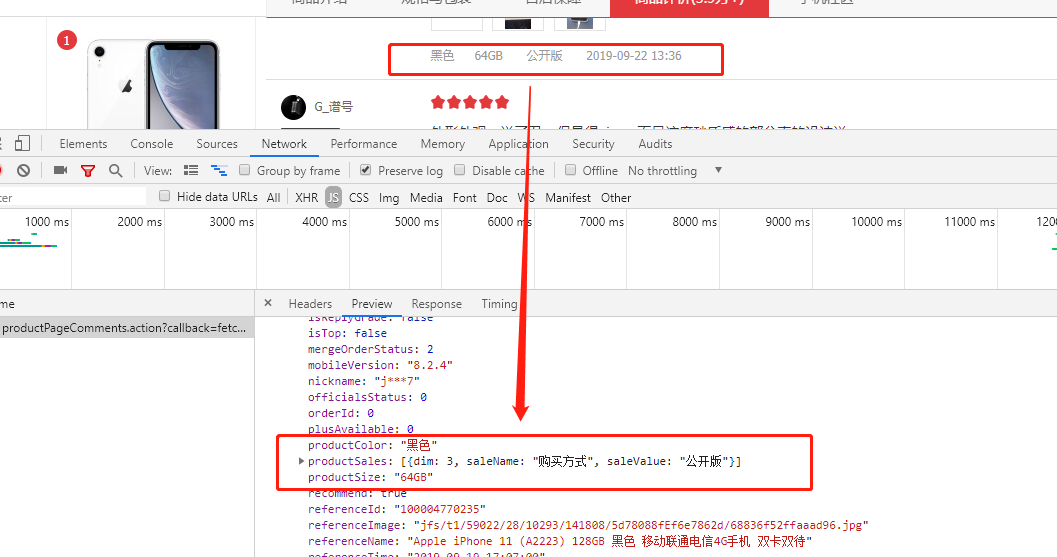Filter requests by Media
Image resolution: width=1057 pixels, height=557 pixels.
426,198
